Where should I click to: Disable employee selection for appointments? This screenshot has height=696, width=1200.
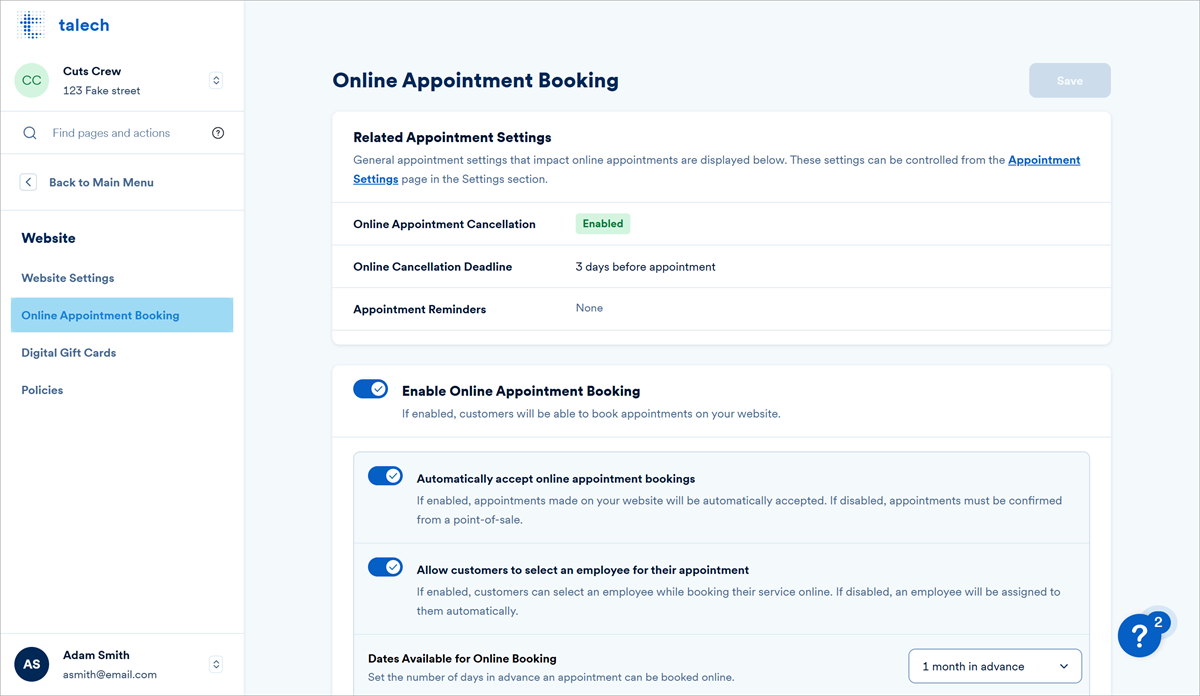click(x=385, y=566)
